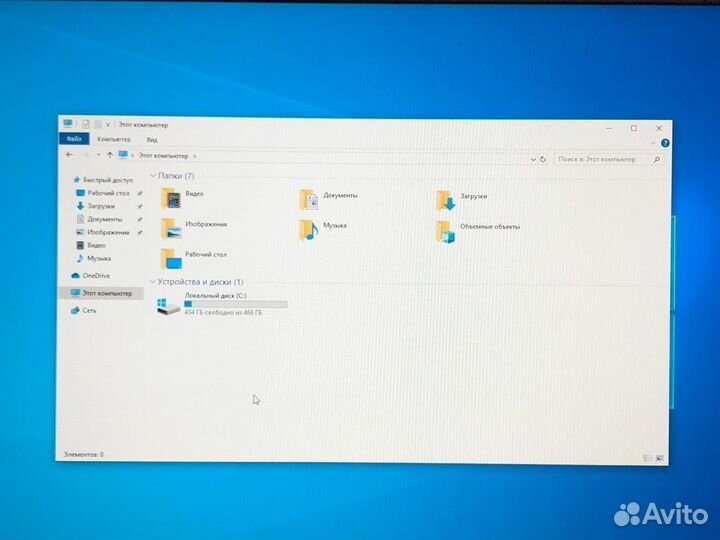Screen dimensions: 720x540
Task: Open the Вид ribbon tab
Action: [152, 140]
